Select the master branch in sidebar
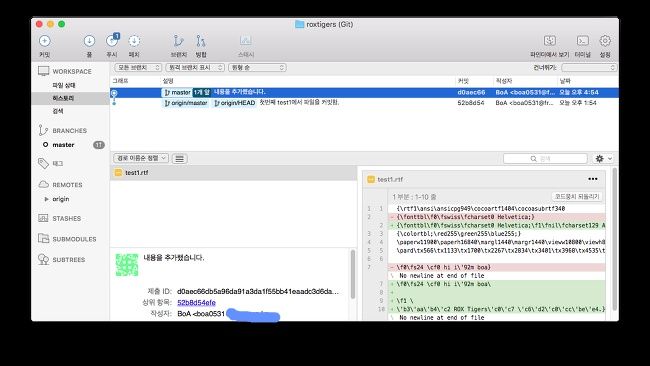The width and height of the screenshot is (650, 366). click(63, 145)
